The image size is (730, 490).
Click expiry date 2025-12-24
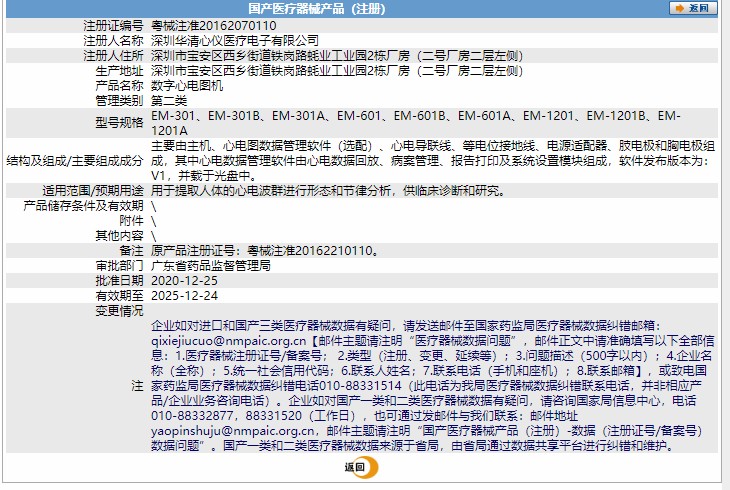click(184, 296)
